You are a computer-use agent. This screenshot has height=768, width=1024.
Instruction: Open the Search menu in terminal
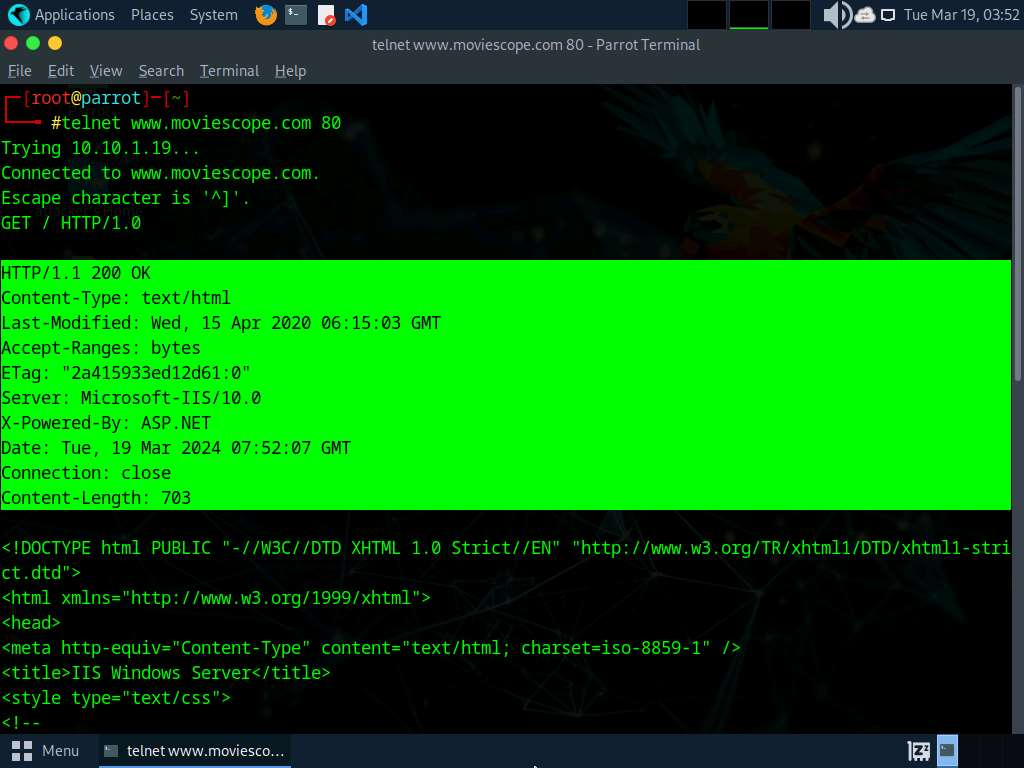tap(161, 71)
